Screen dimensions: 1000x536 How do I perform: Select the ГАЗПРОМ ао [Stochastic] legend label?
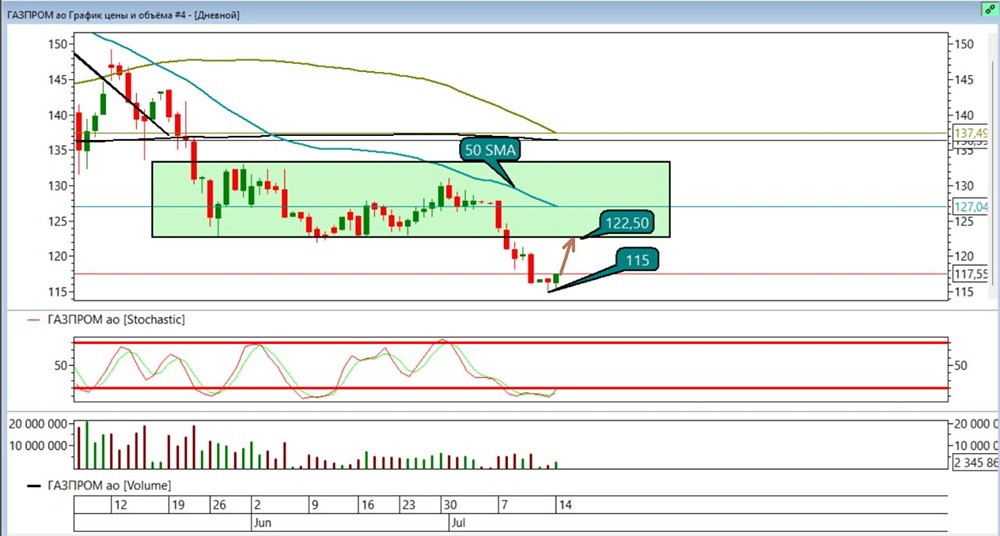116,320
